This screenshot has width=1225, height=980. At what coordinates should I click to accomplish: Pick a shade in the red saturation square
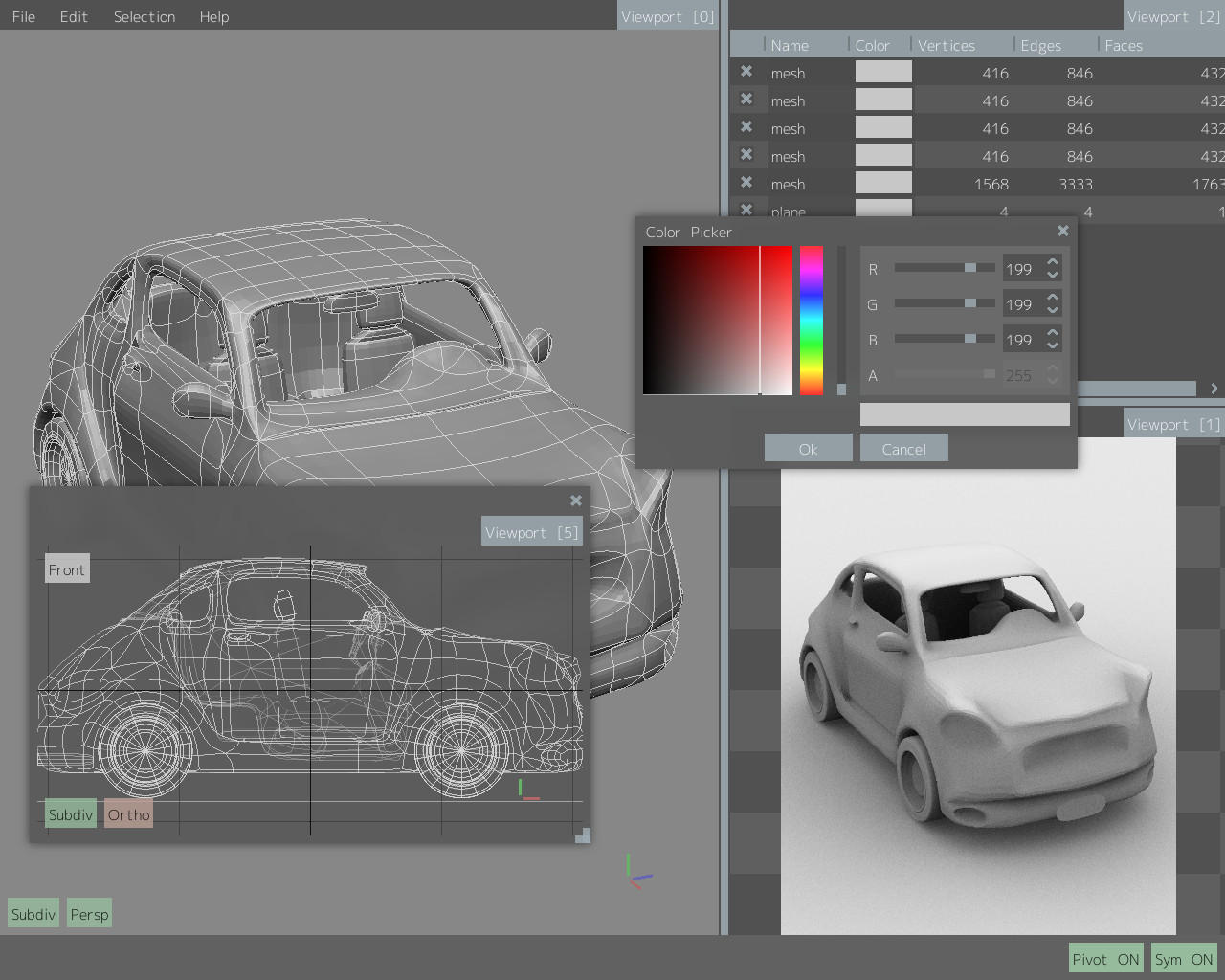(718, 321)
